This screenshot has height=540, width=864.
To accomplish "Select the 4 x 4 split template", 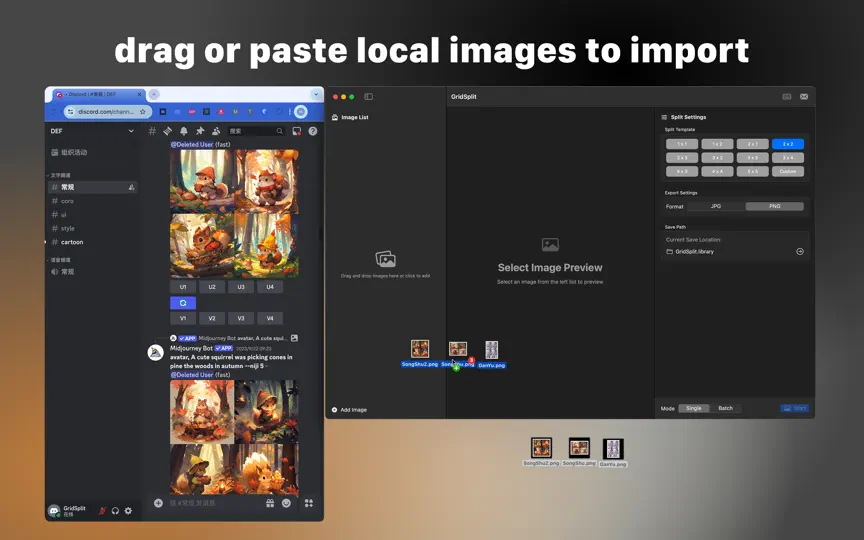I will coord(717,171).
